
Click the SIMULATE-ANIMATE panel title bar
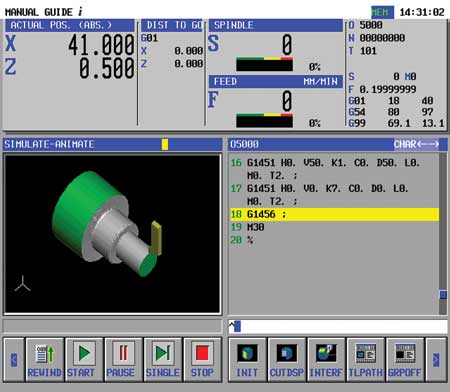tap(112, 144)
